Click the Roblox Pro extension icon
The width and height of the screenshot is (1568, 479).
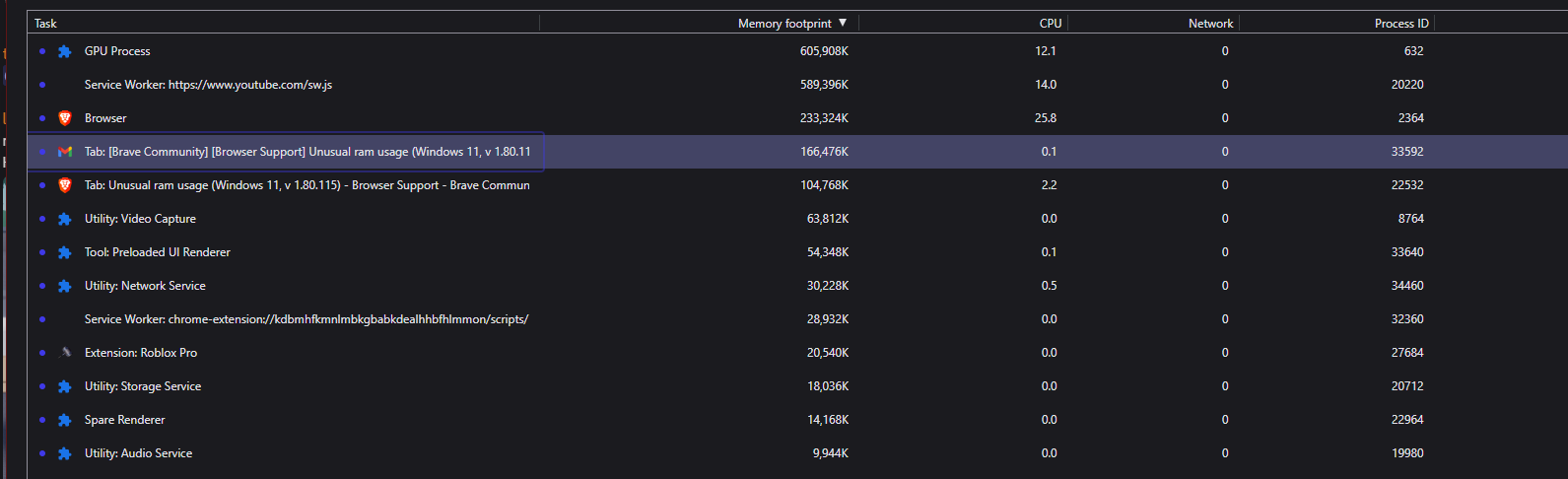point(65,353)
